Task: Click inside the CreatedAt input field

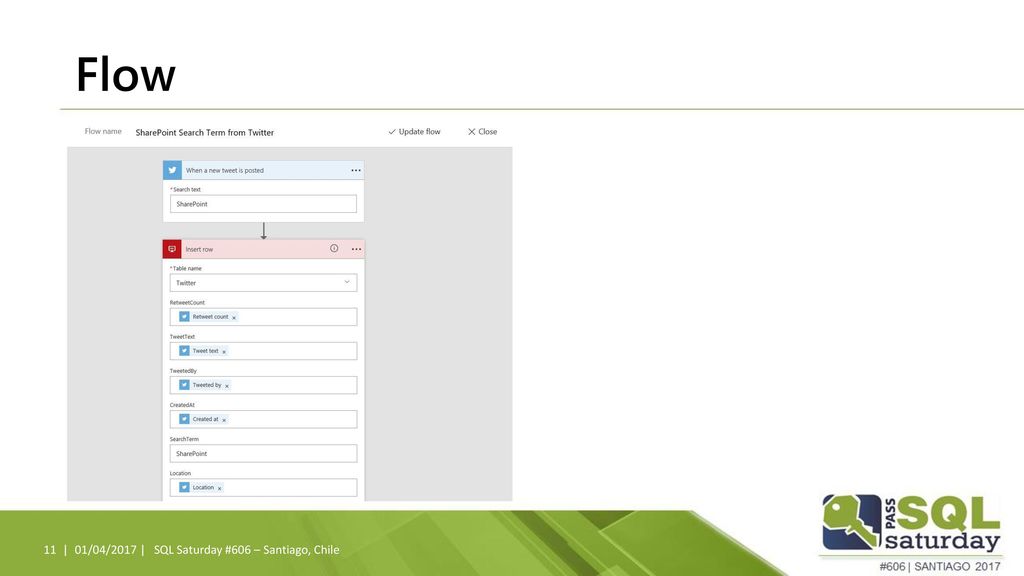Action: point(263,419)
